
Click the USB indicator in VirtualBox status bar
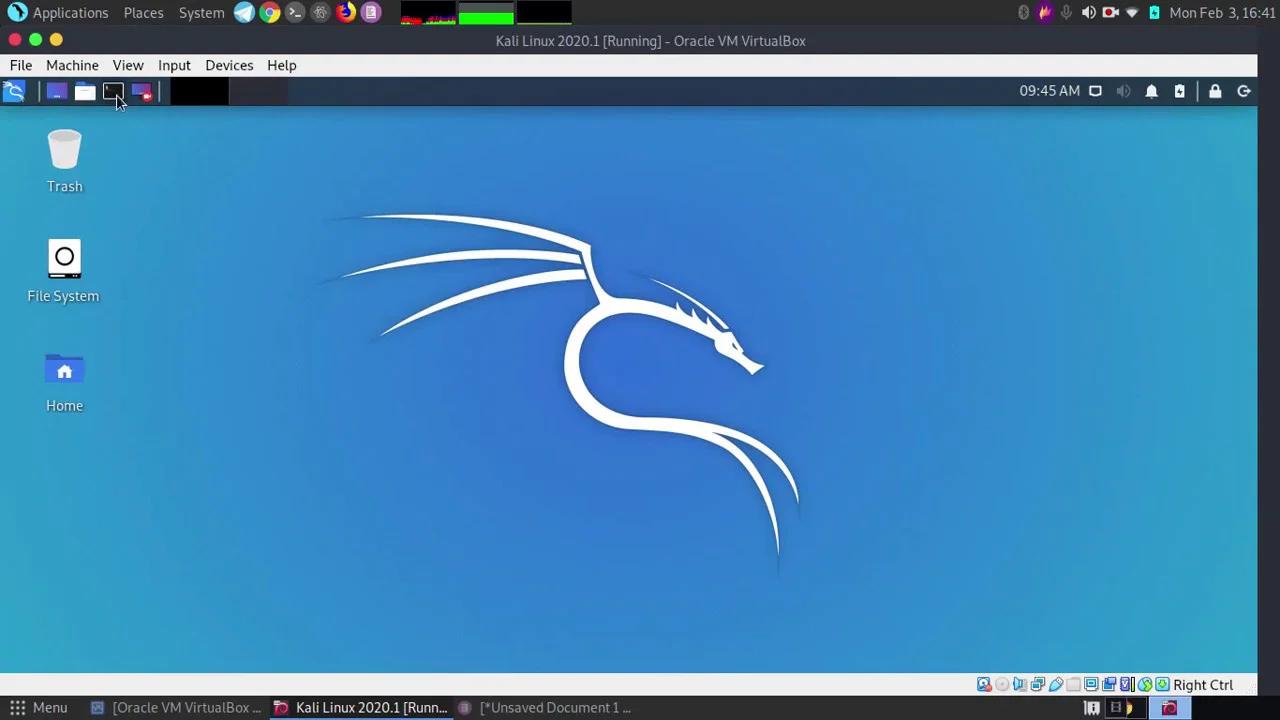point(1056,685)
